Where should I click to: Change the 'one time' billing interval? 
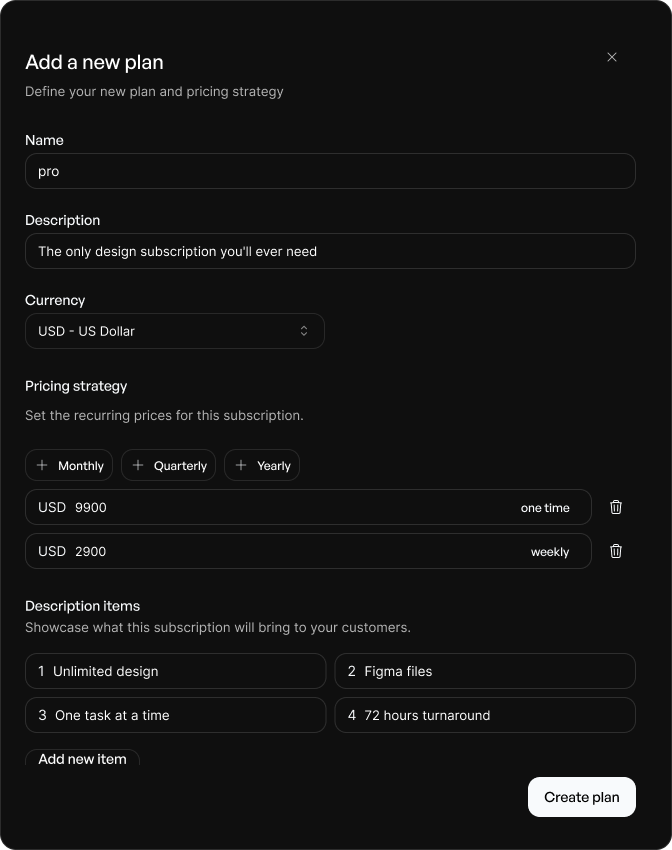pyautogui.click(x=546, y=507)
